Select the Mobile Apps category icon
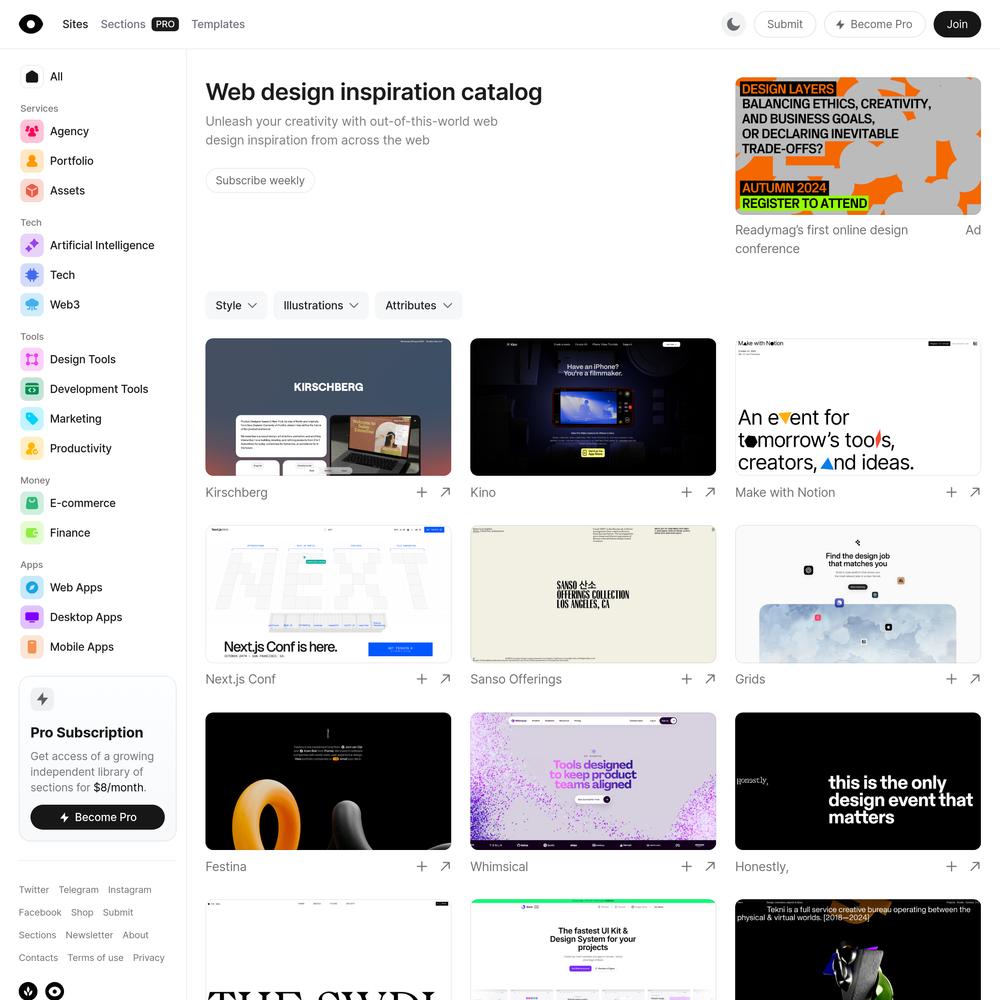Viewport: 1000px width, 1000px height. [32, 647]
